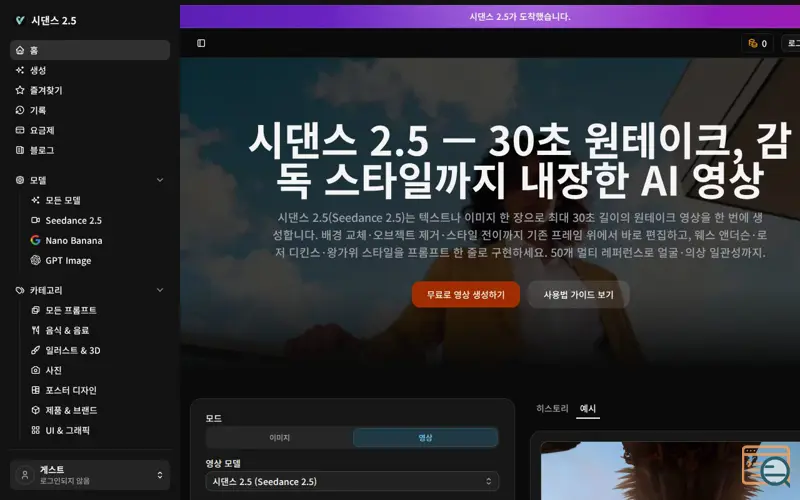This screenshot has height=500, width=800.
Task: Click 사용법 가이드 보기 button
Action: (578, 294)
